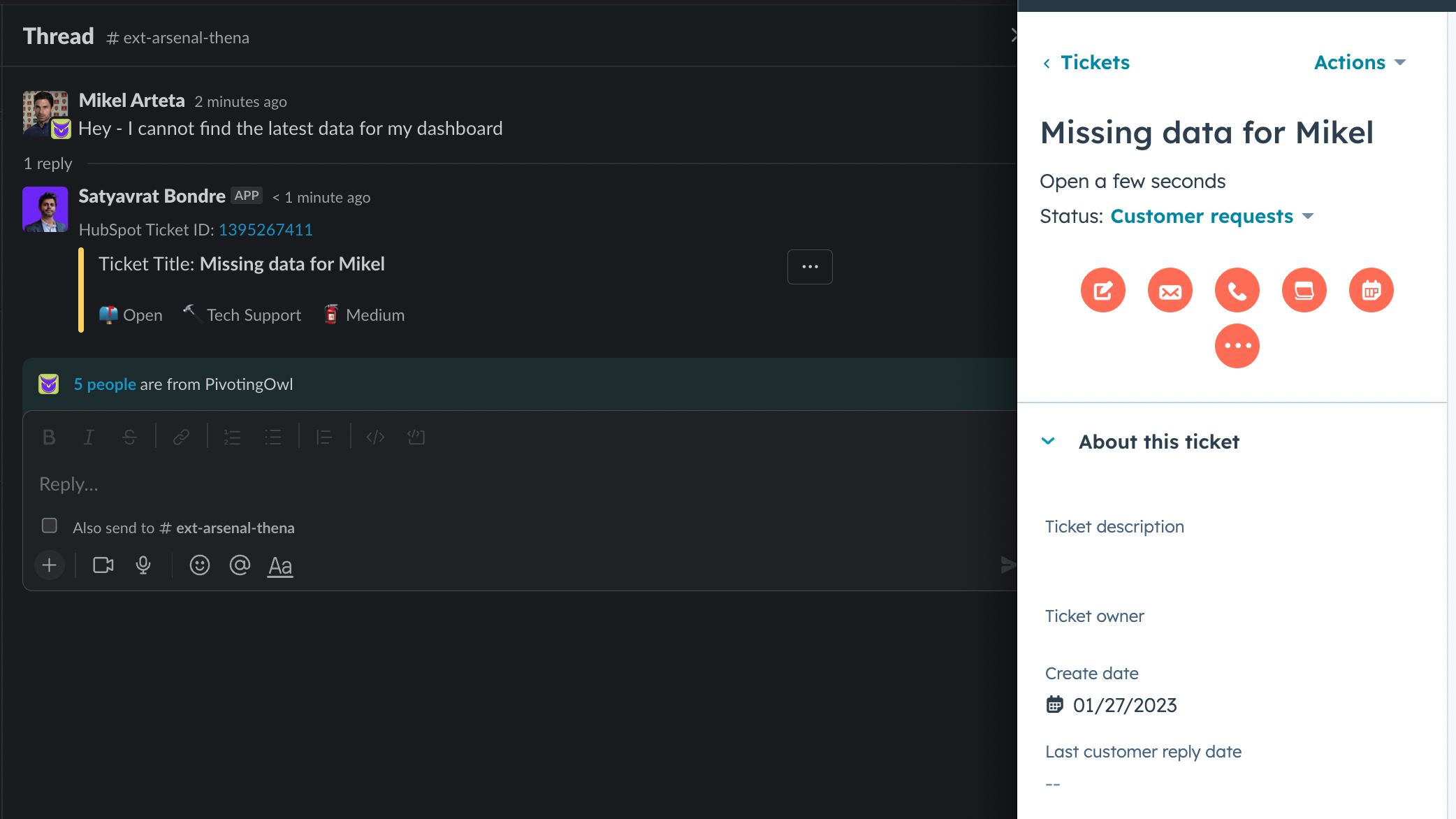Click the @ mention icon in the composer
1456x819 pixels.
tap(240, 565)
